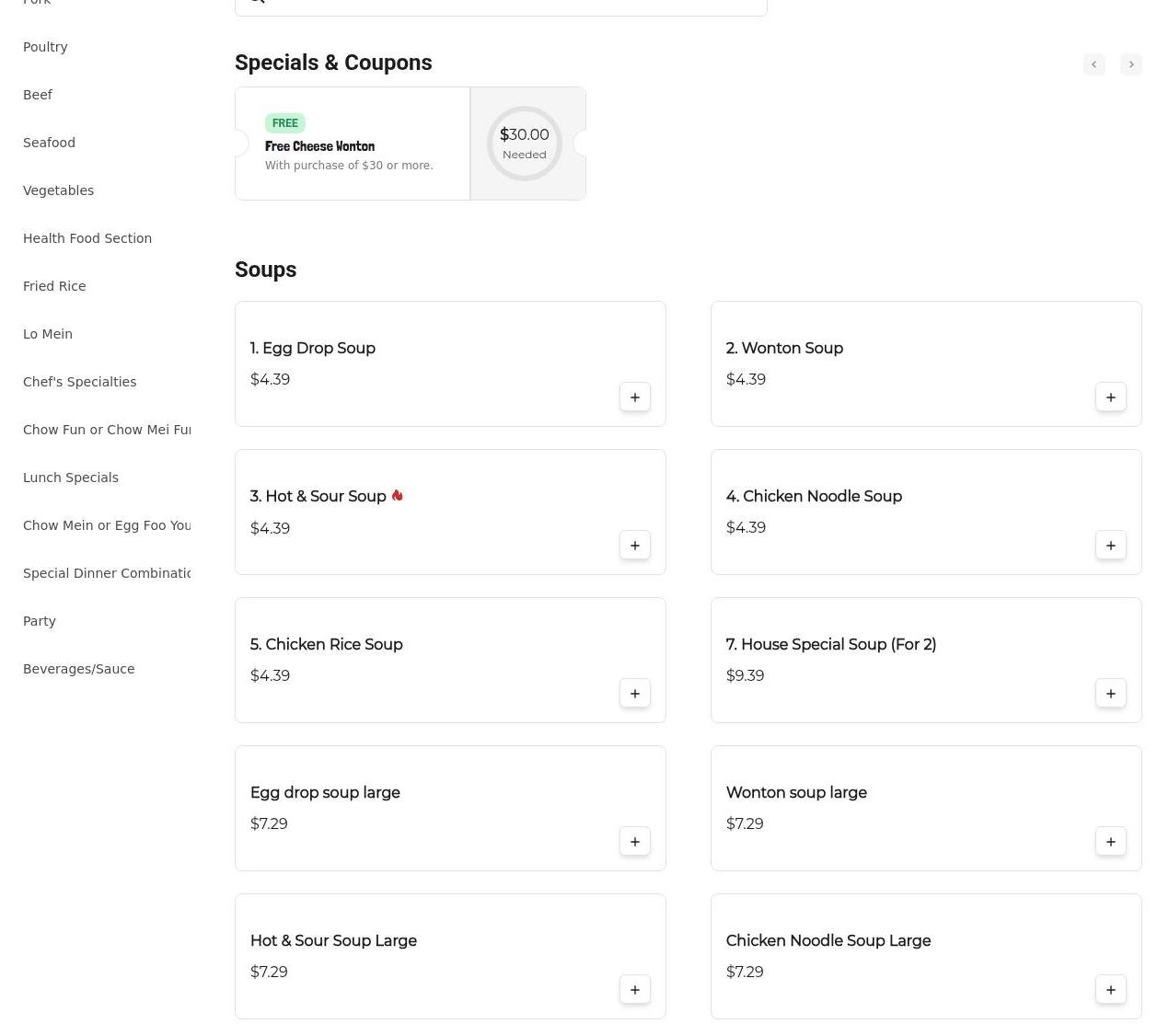The width and height of the screenshot is (1169, 1036).
Task: Select Beverages/Sauce category
Action: click(79, 669)
